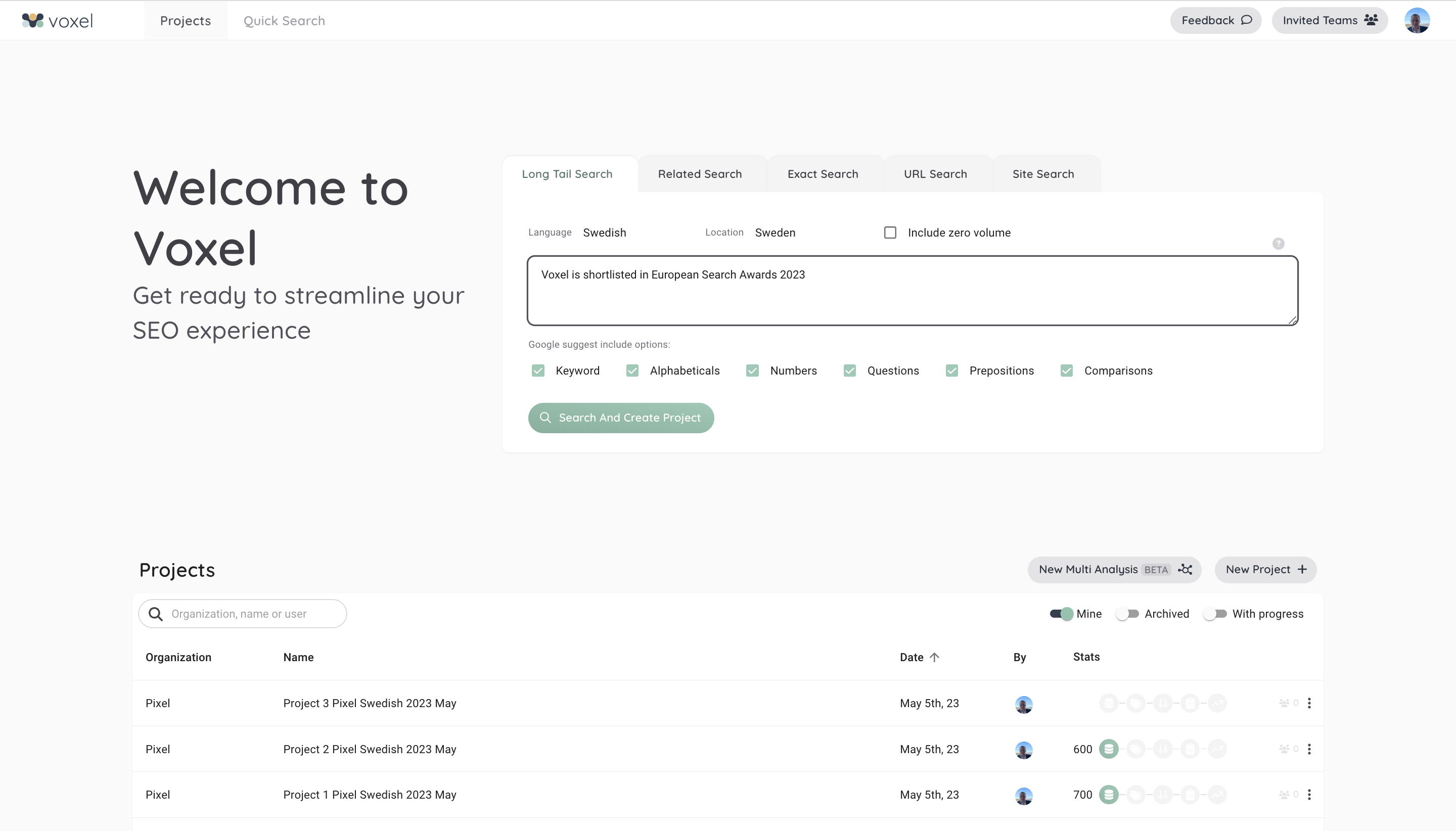
Task: Click clipboard icon in Project 2 row
Action: coord(1190,749)
